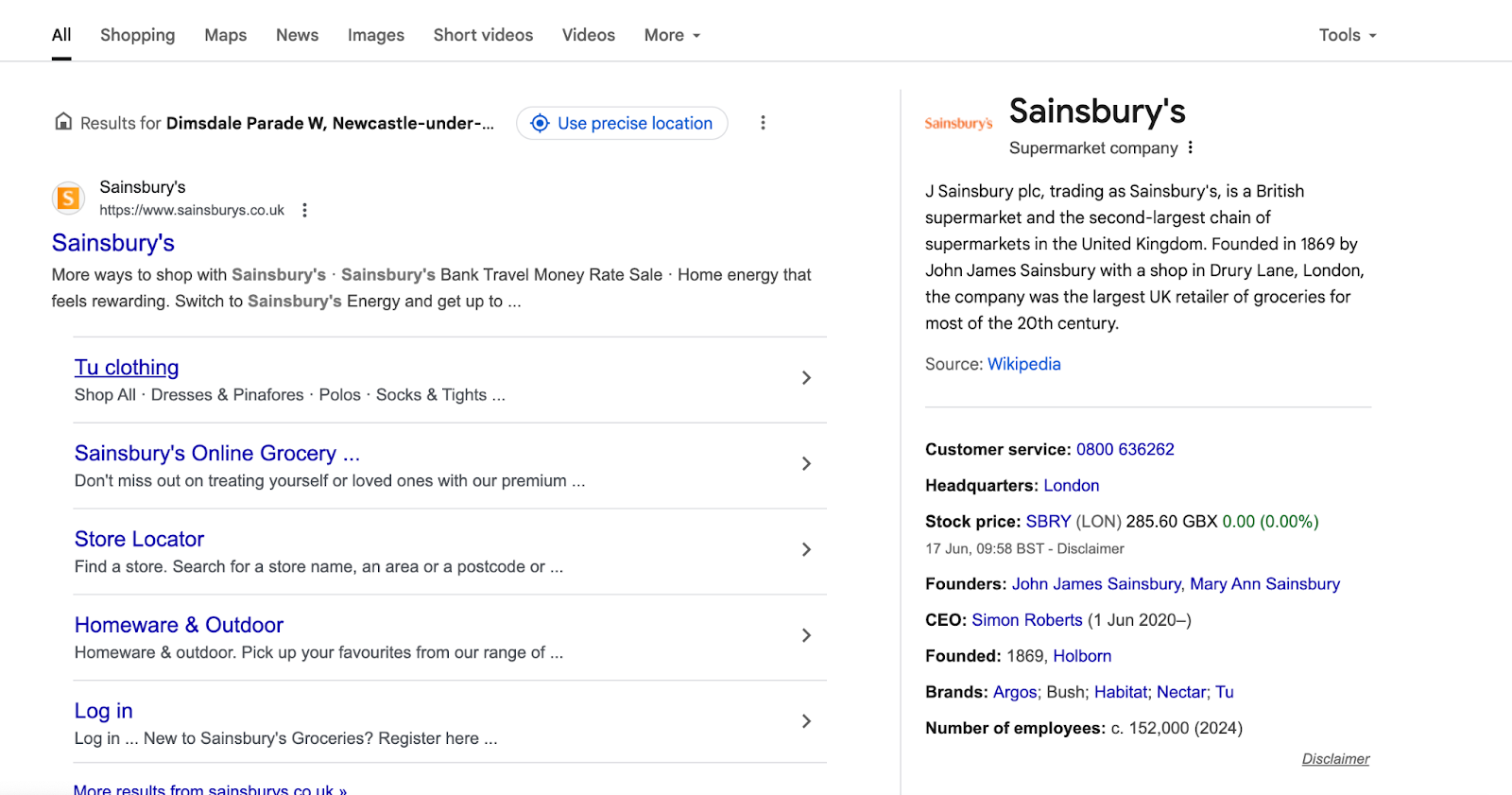Open the Sainsbury's Online Grocery link

click(x=217, y=454)
